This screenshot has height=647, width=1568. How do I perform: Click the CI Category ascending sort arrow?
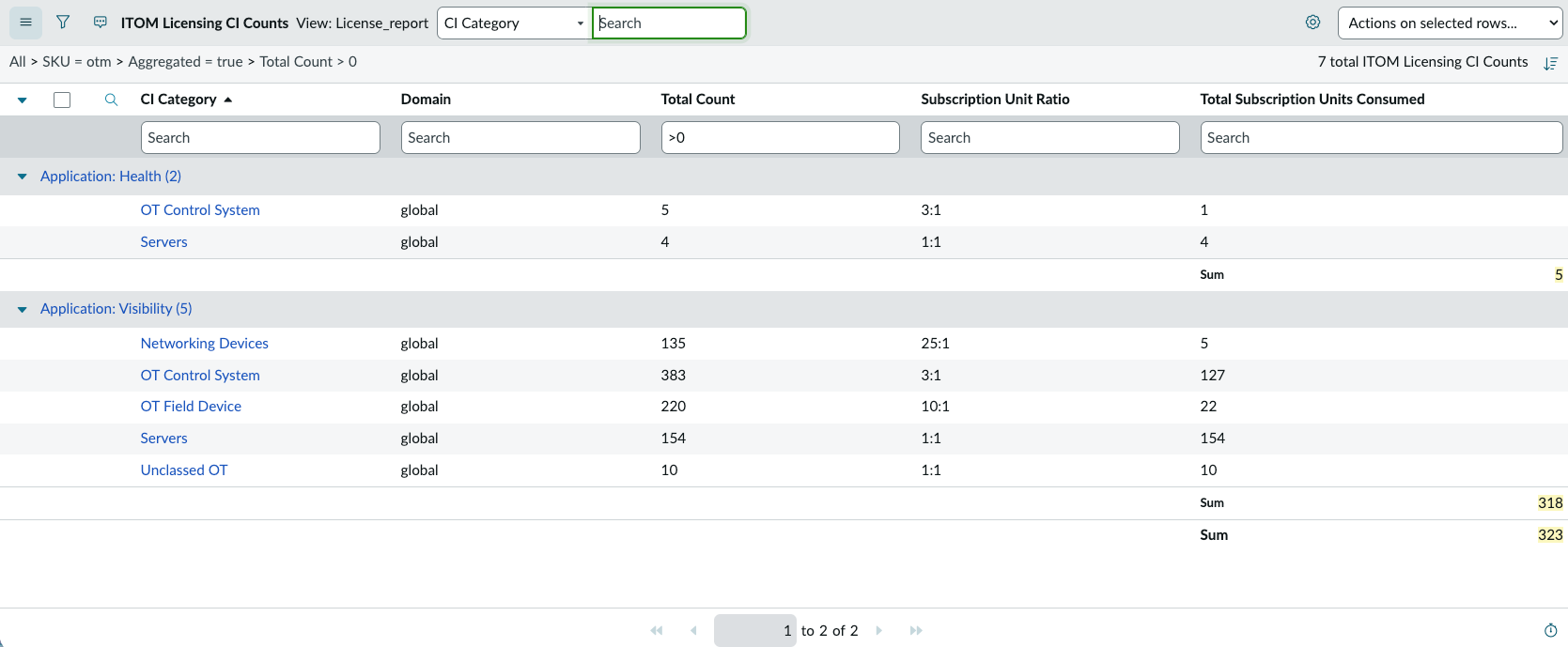coord(228,100)
